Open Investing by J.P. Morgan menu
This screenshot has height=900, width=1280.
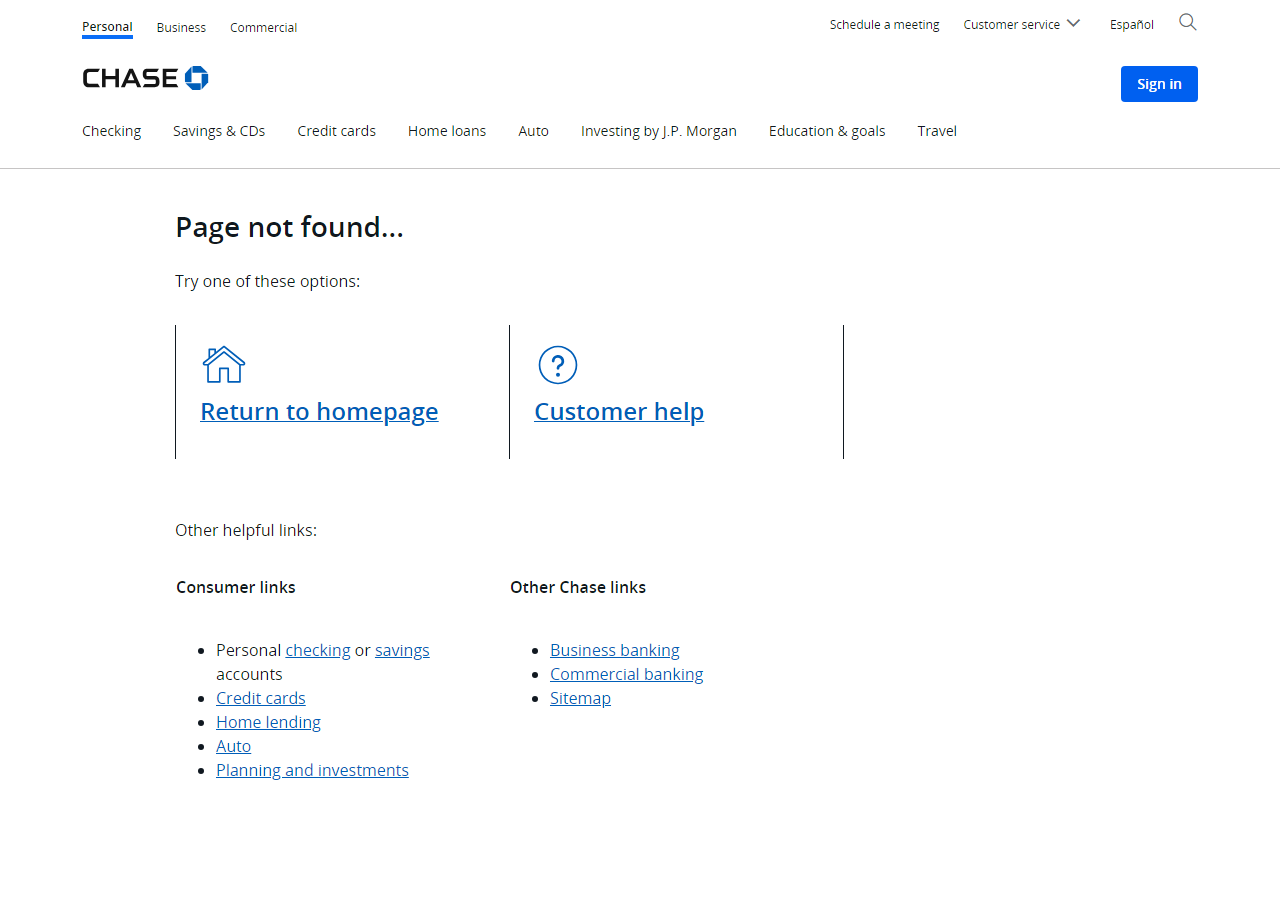pos(659,131)
